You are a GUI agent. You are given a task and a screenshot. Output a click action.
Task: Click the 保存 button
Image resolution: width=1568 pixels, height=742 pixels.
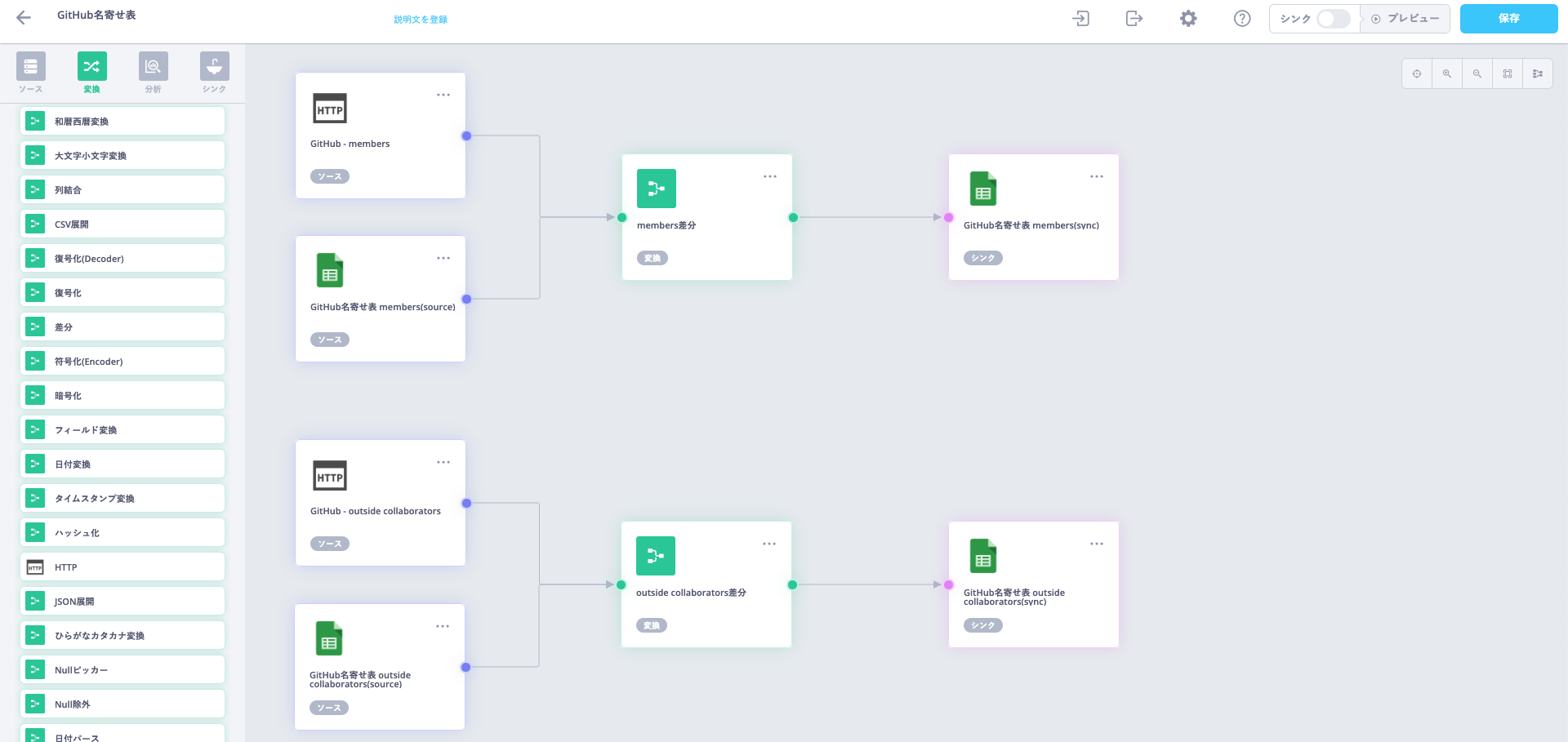[1508, 18]
